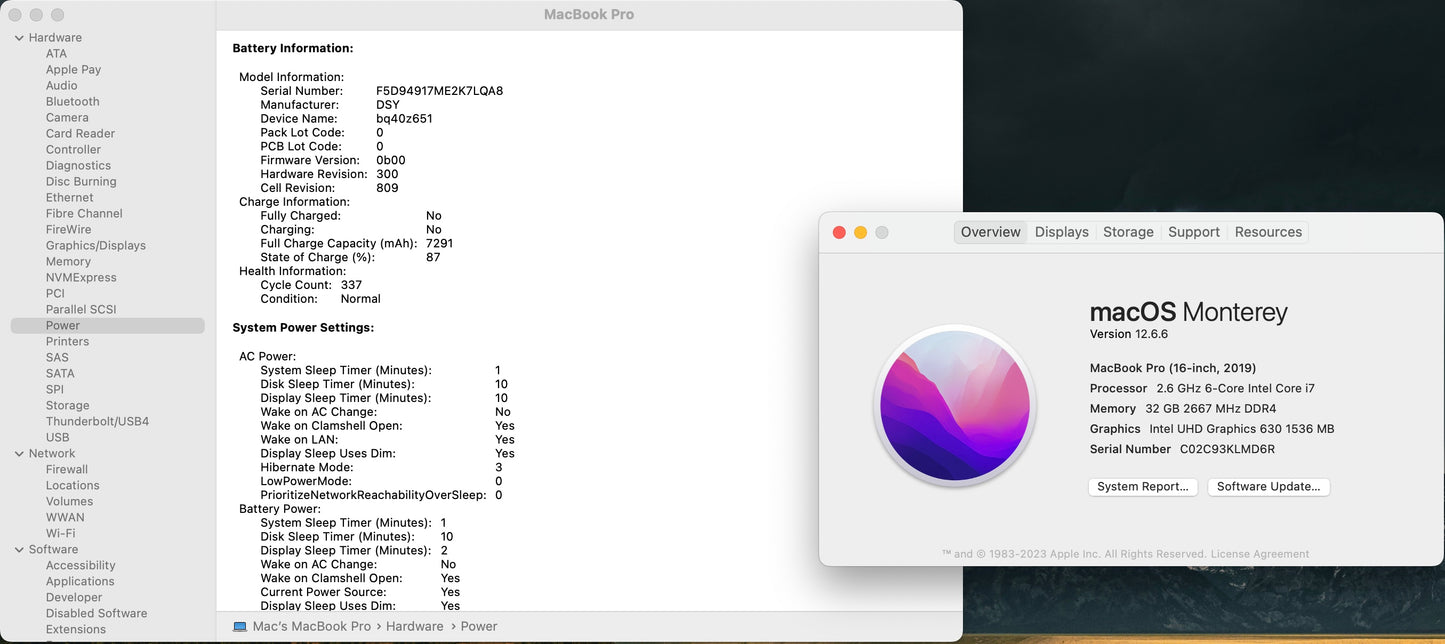The height and width of the screenshot is (644, 1445).
Task: Switch to the Displays tab
Action: [1061, 232]
